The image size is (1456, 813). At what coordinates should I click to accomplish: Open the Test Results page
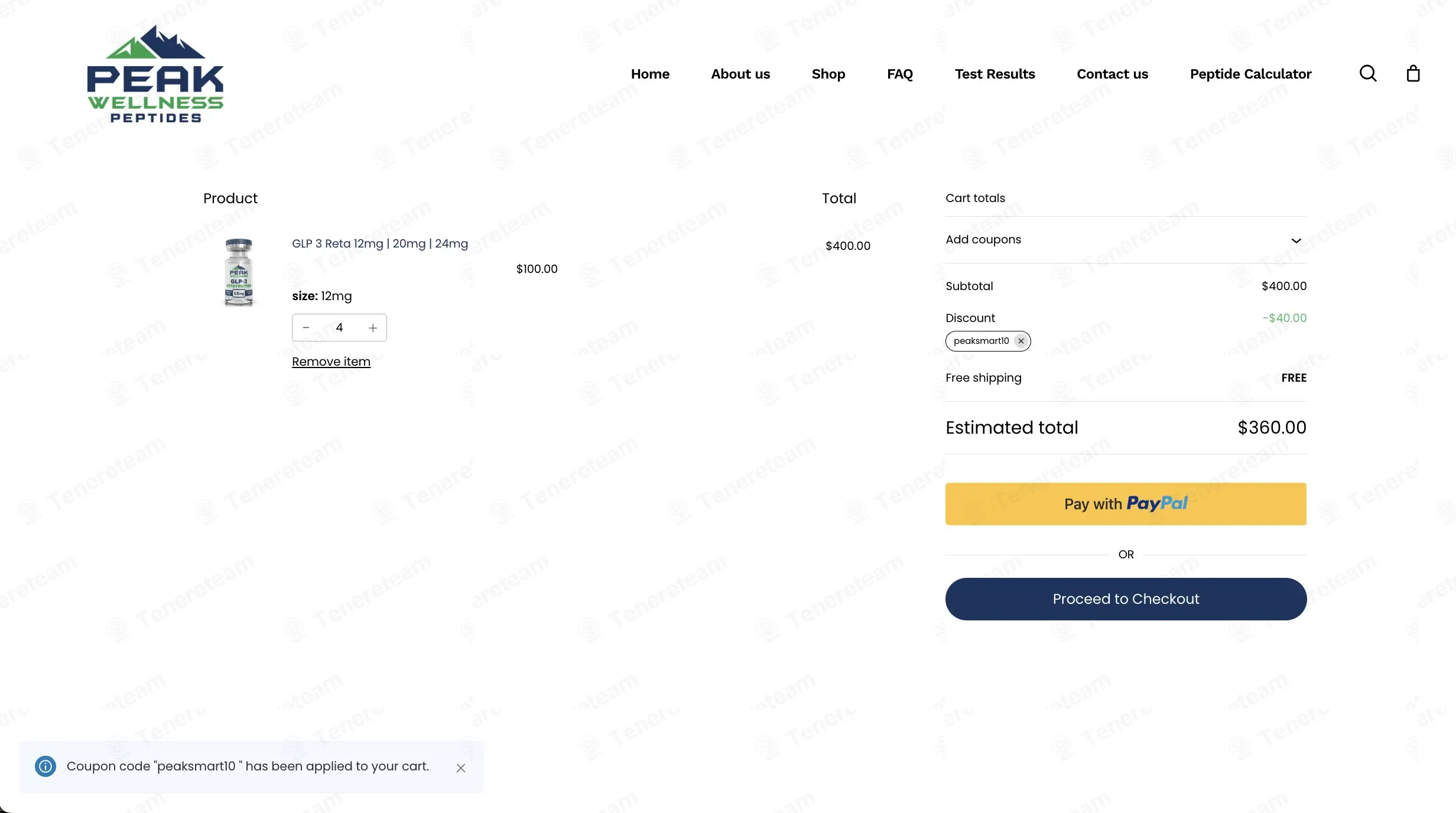point(994,74)
